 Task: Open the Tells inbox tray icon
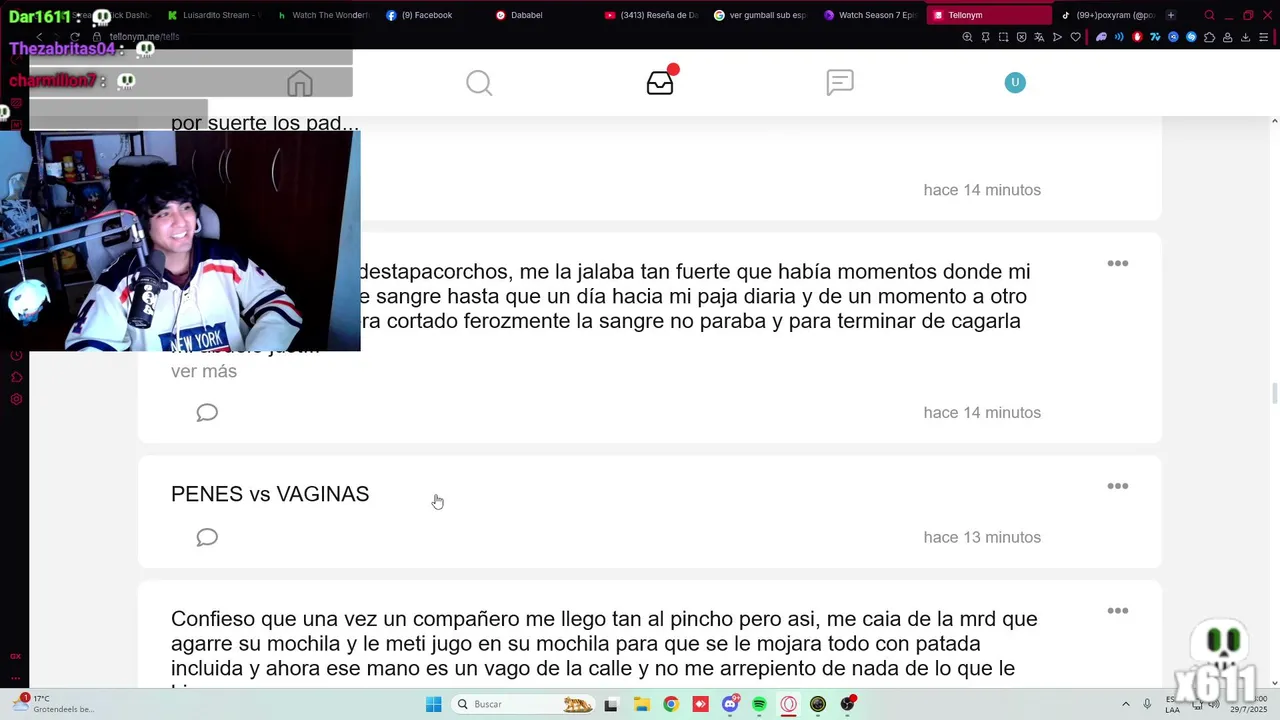click(660, 83)
